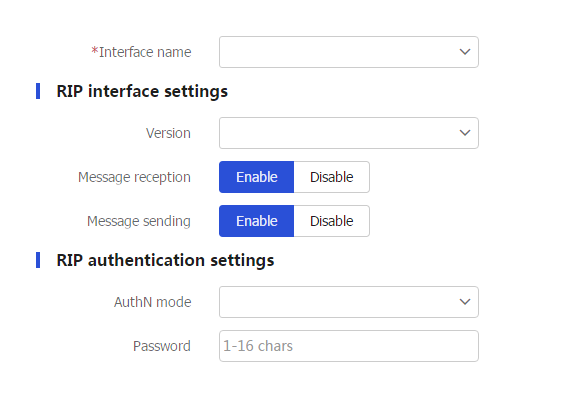Image resolution: width=573 pixels, height=411 pixels.
Task: Disable Message sending
Action: tap(331, 221)
